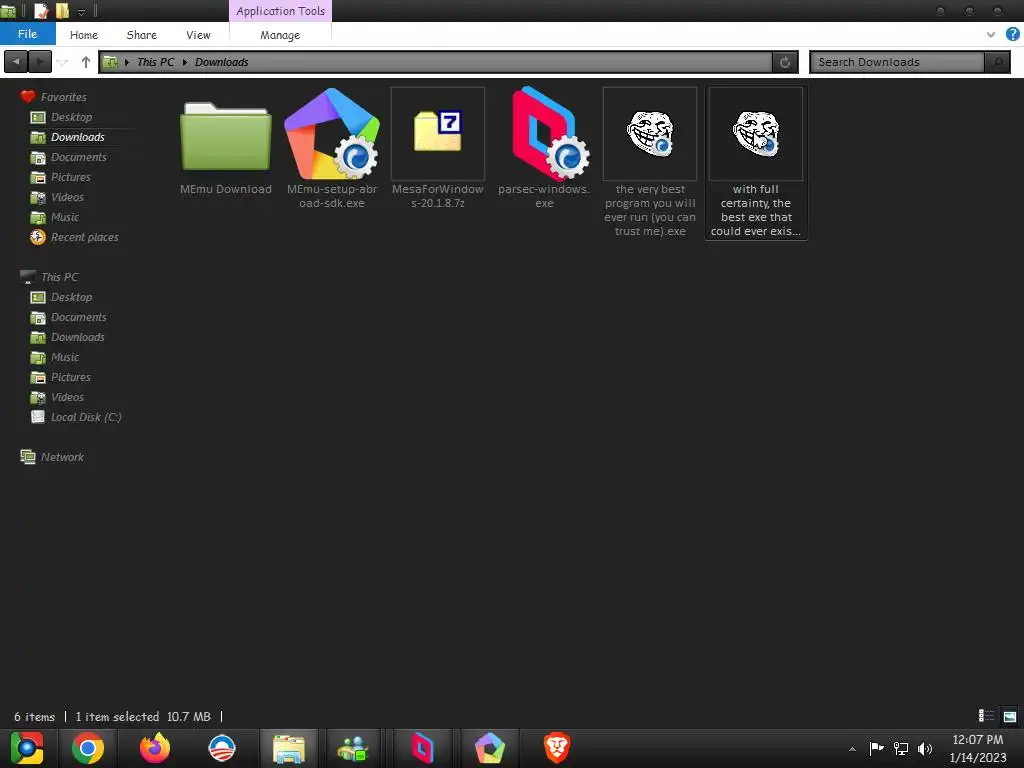Click This PC in the address bar

(155, 62)
